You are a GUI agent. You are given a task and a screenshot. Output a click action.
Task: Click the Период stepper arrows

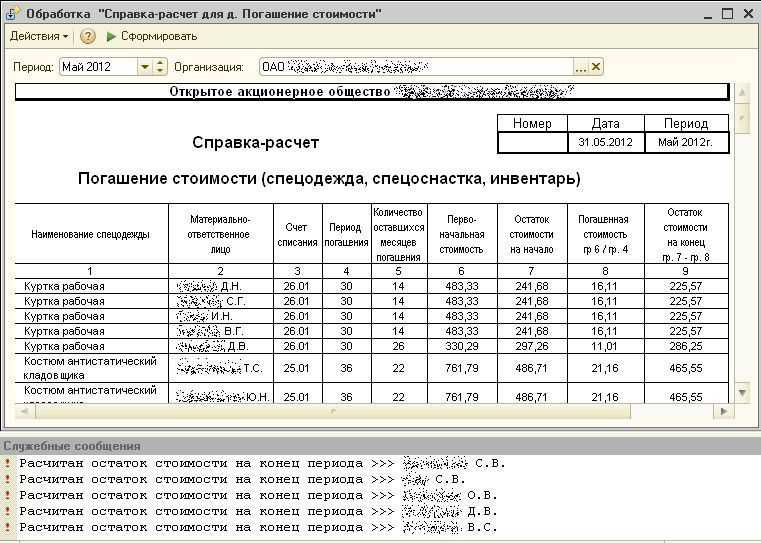pyautogui.click(x=160, y=67)
